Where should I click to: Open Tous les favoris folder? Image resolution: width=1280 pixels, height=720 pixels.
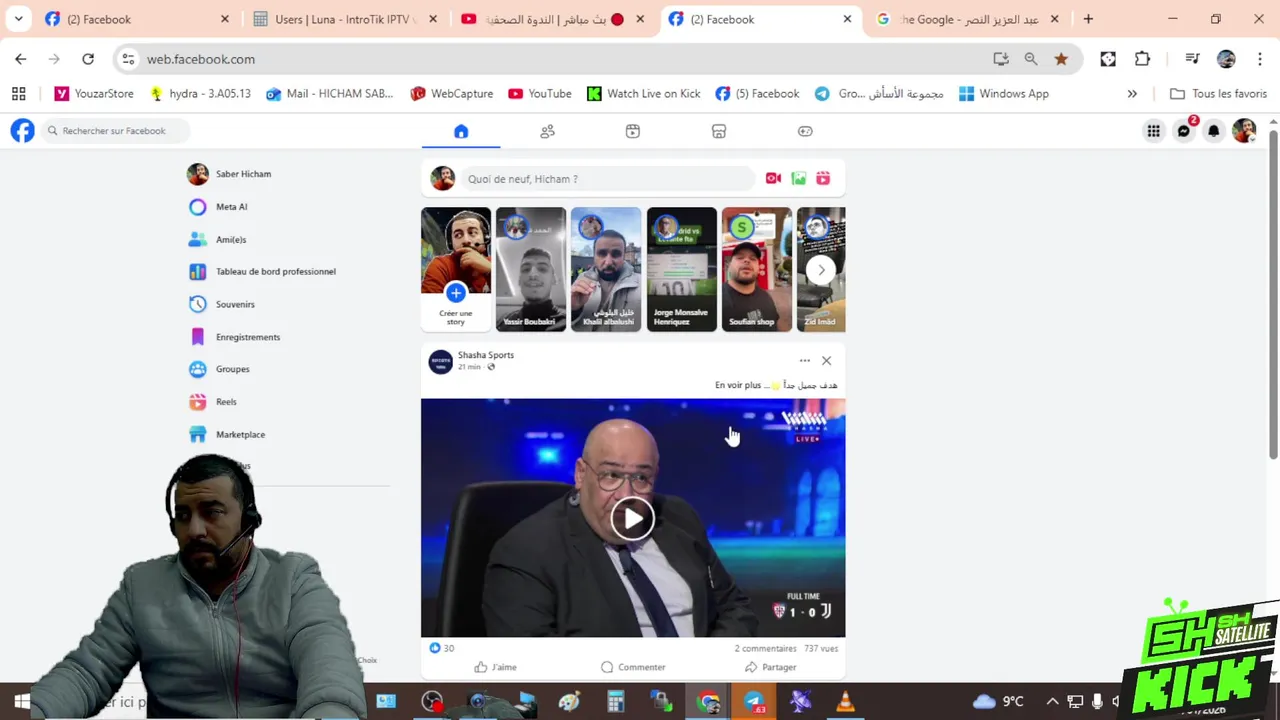1218,94
